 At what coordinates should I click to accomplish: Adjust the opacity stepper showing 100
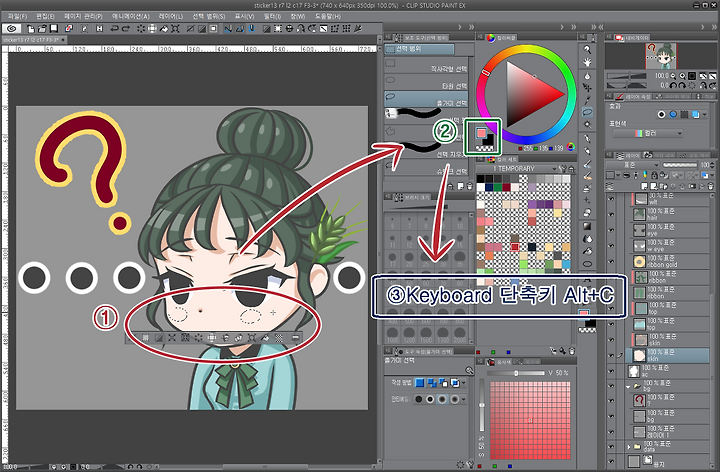click(x=712, y=164)
